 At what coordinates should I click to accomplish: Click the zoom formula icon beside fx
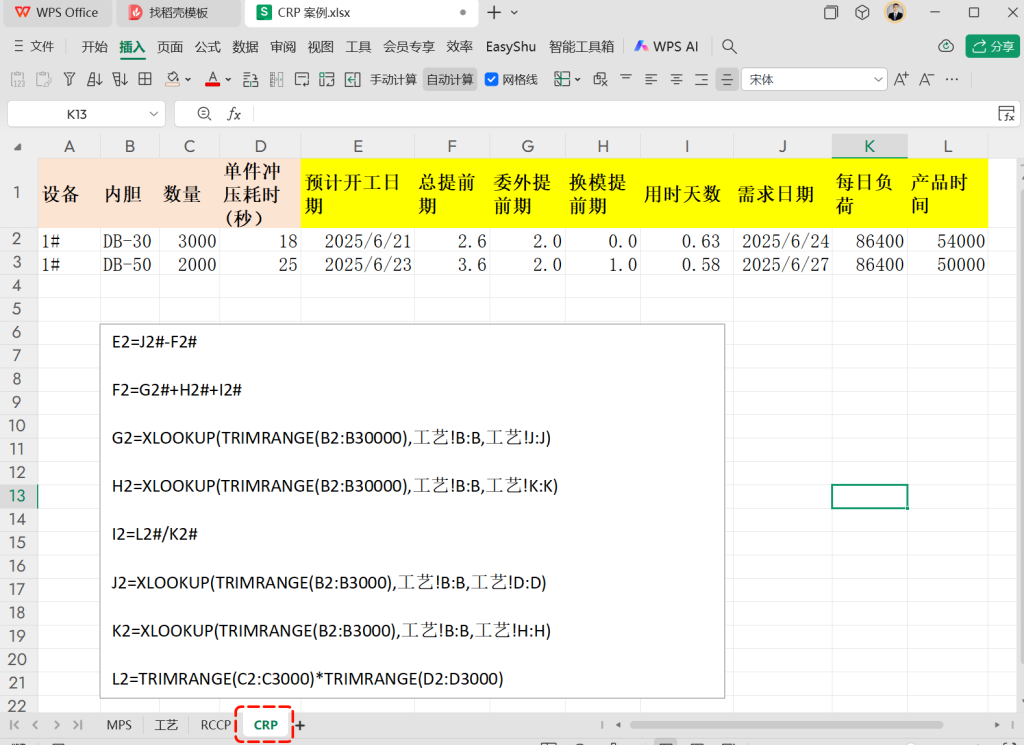(204, 114)
